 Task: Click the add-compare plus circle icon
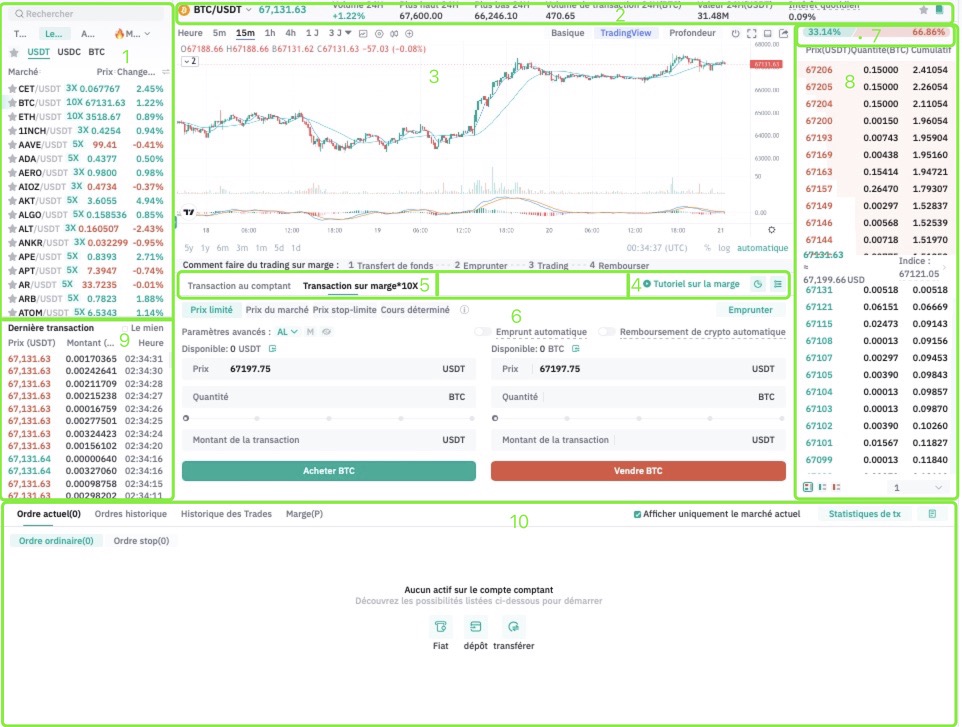(409, 34)
